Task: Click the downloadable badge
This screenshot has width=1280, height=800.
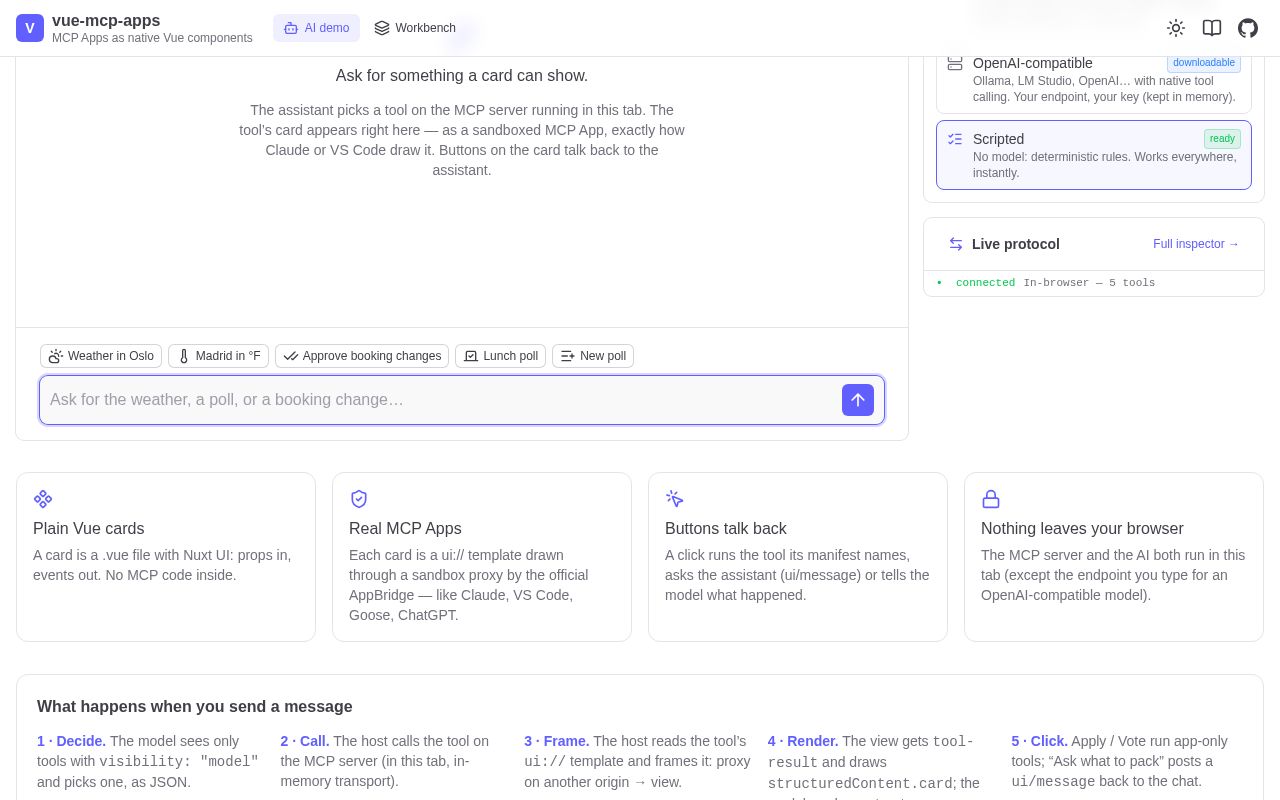Action: tap(1204, 63)
